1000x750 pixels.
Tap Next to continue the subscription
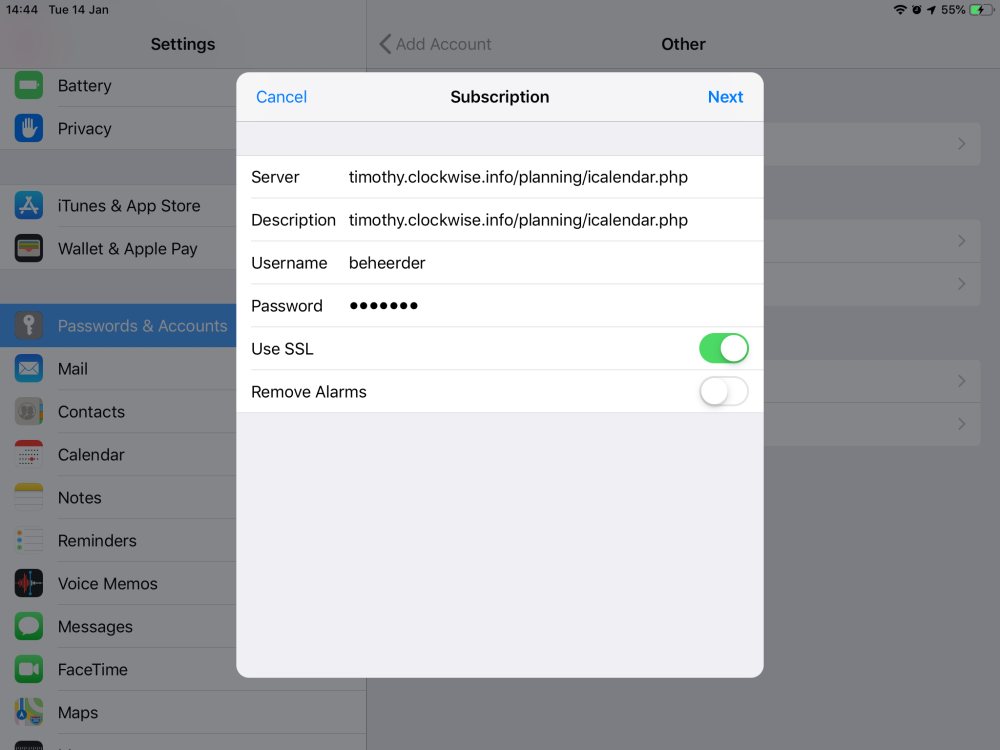725,97
